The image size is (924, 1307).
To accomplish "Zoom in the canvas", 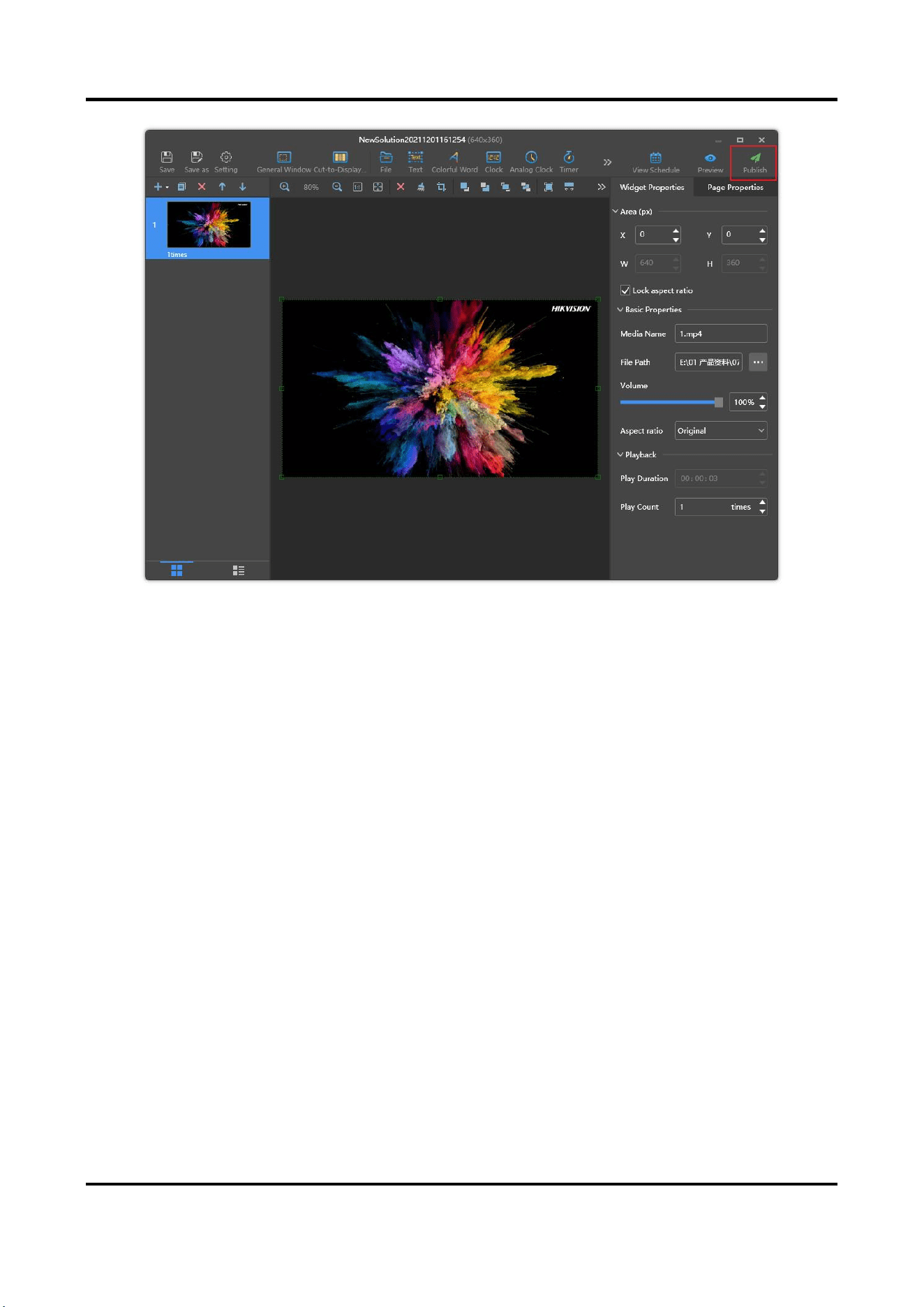I will click(x=285, y=186).
